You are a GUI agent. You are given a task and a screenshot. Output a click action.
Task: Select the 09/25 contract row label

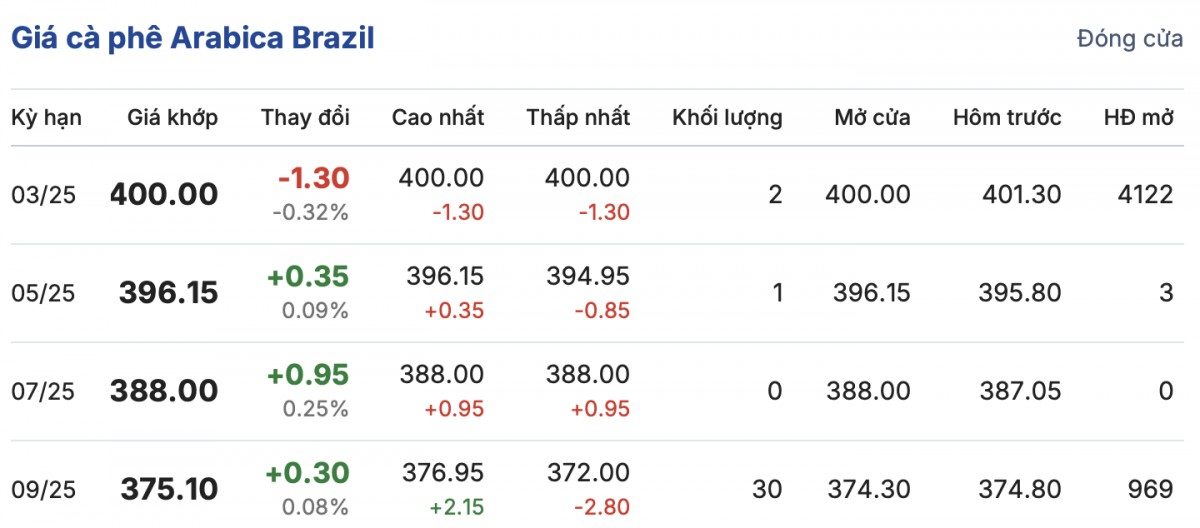tap(42, 489)
